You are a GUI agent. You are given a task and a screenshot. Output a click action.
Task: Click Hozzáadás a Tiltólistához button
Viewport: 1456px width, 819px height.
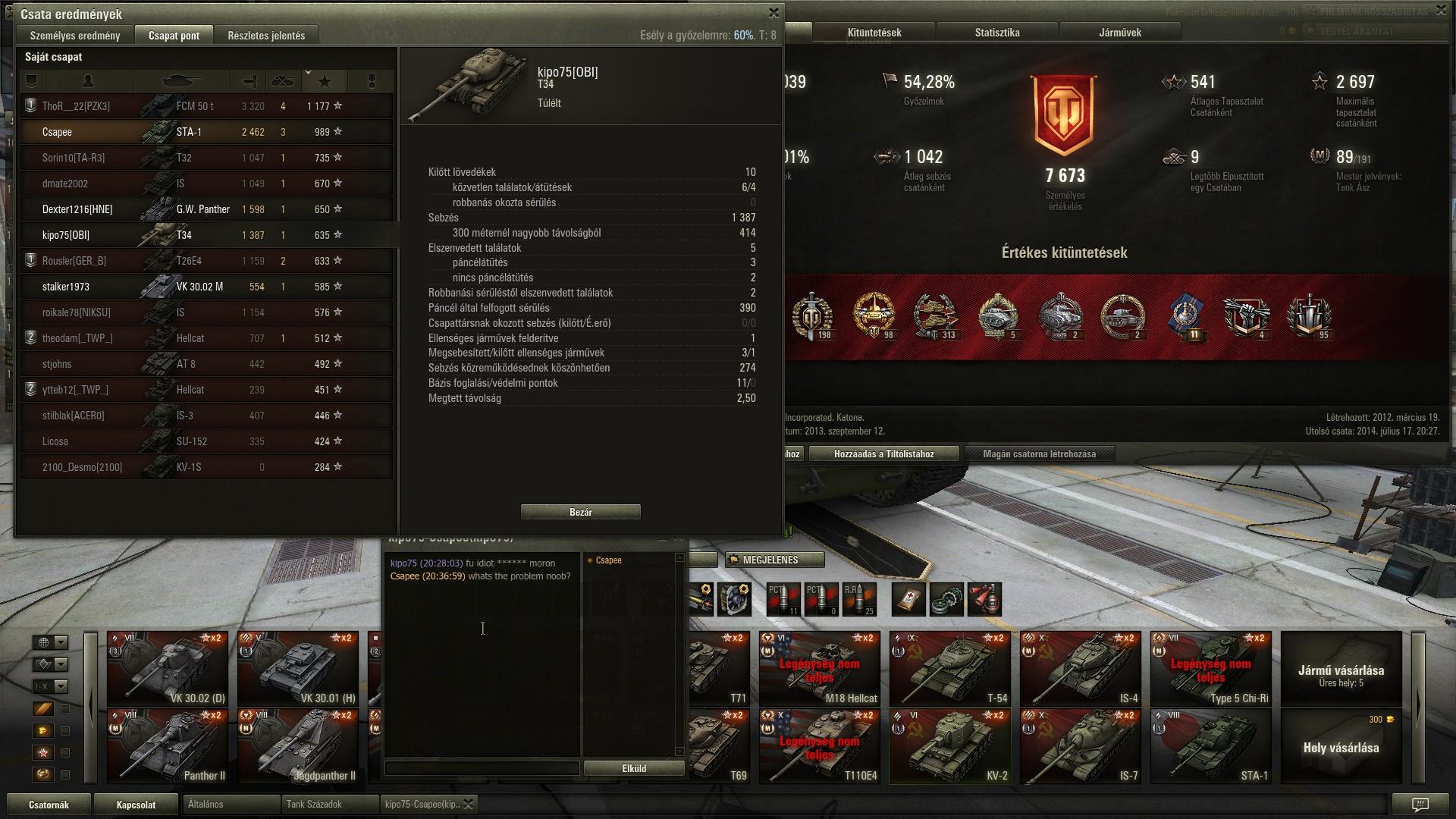(x=884, y=454)
